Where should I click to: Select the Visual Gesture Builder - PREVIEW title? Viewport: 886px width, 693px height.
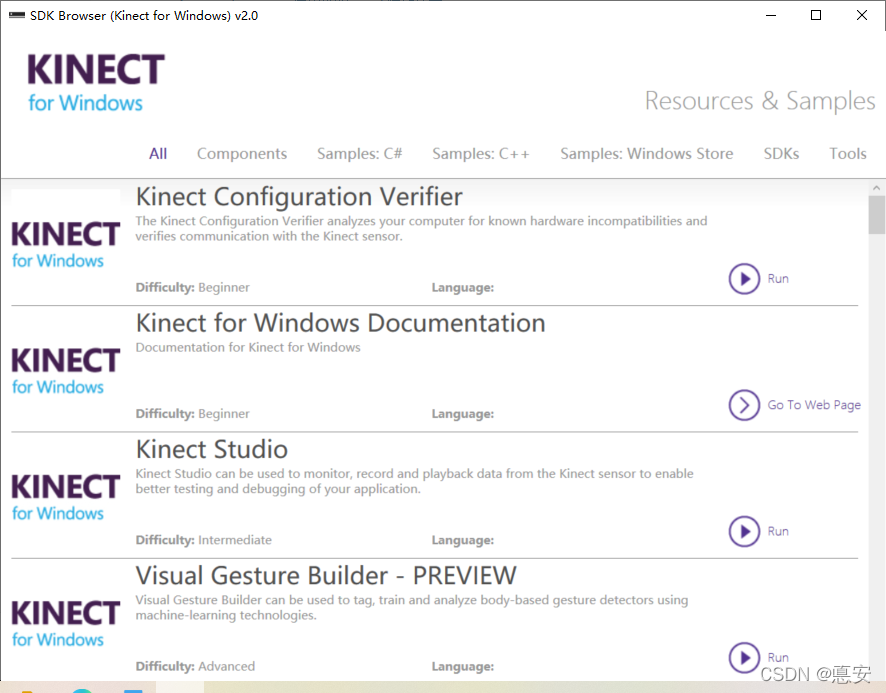tap(325, 576)
